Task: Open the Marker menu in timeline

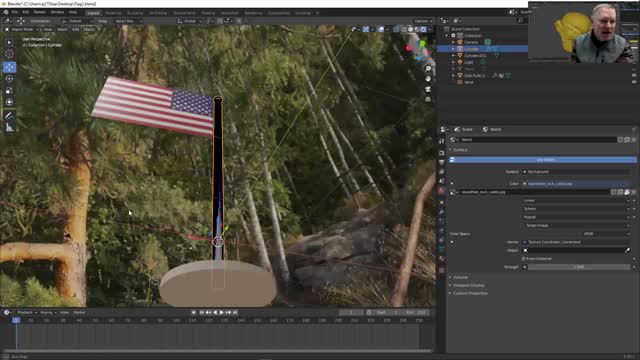Action: 79,312
